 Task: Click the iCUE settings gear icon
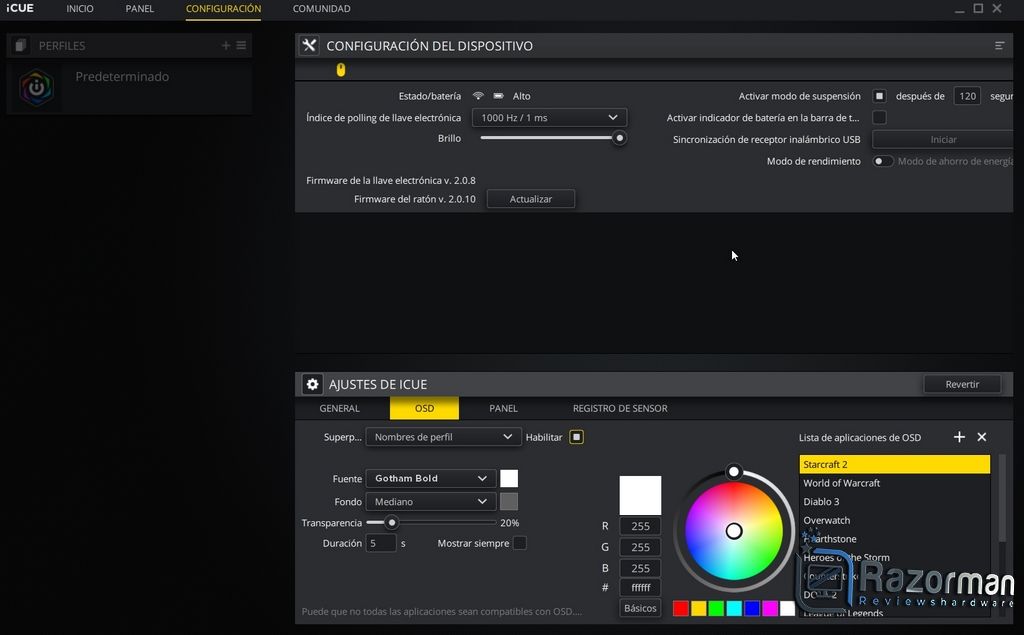pos(312,384)
